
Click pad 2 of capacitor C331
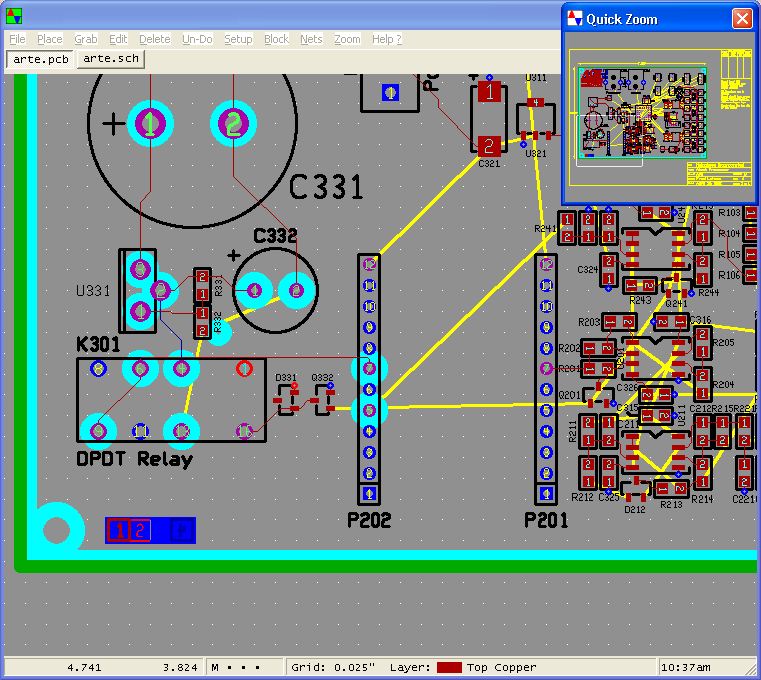tap(233, 123)
